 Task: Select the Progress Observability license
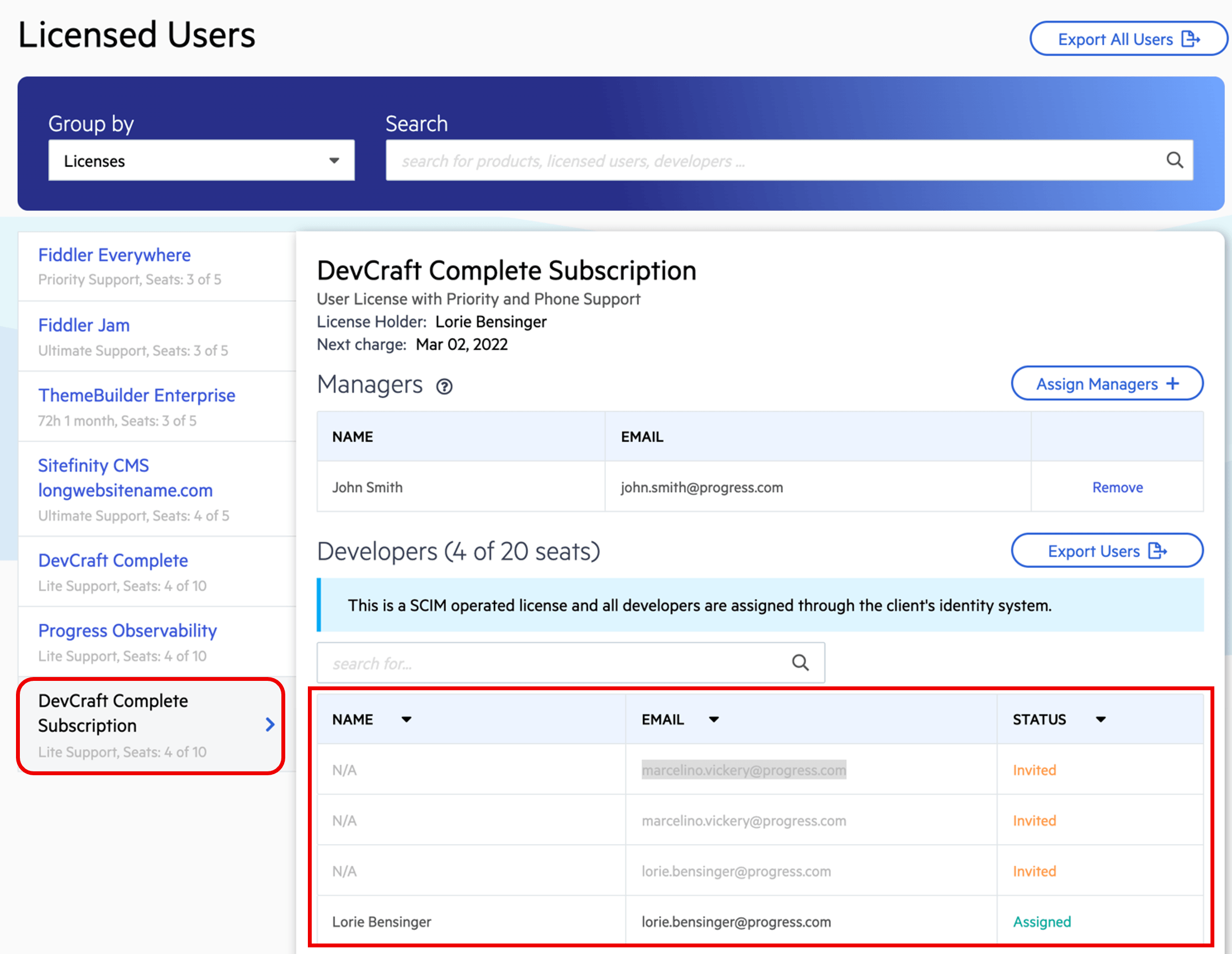click(x=127, y=631)
